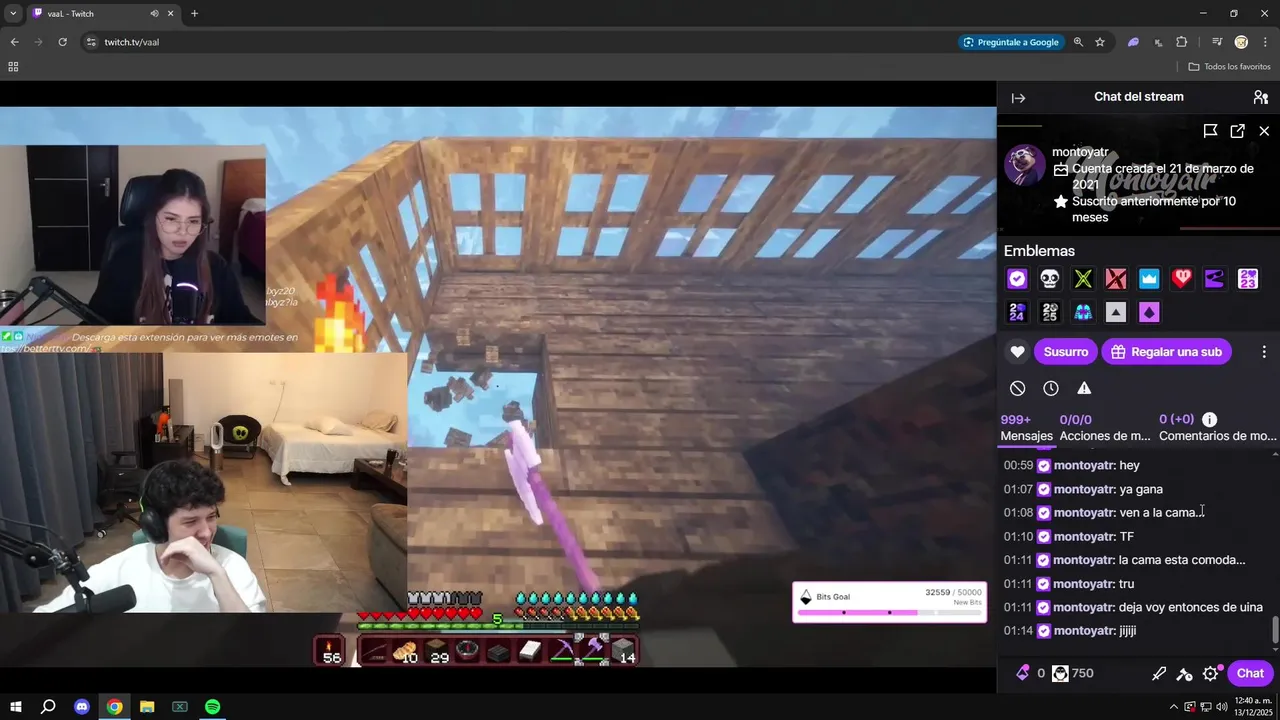Go back with the browser back arrow
The width and height of the screenshot is (1280, 720).
14,42
